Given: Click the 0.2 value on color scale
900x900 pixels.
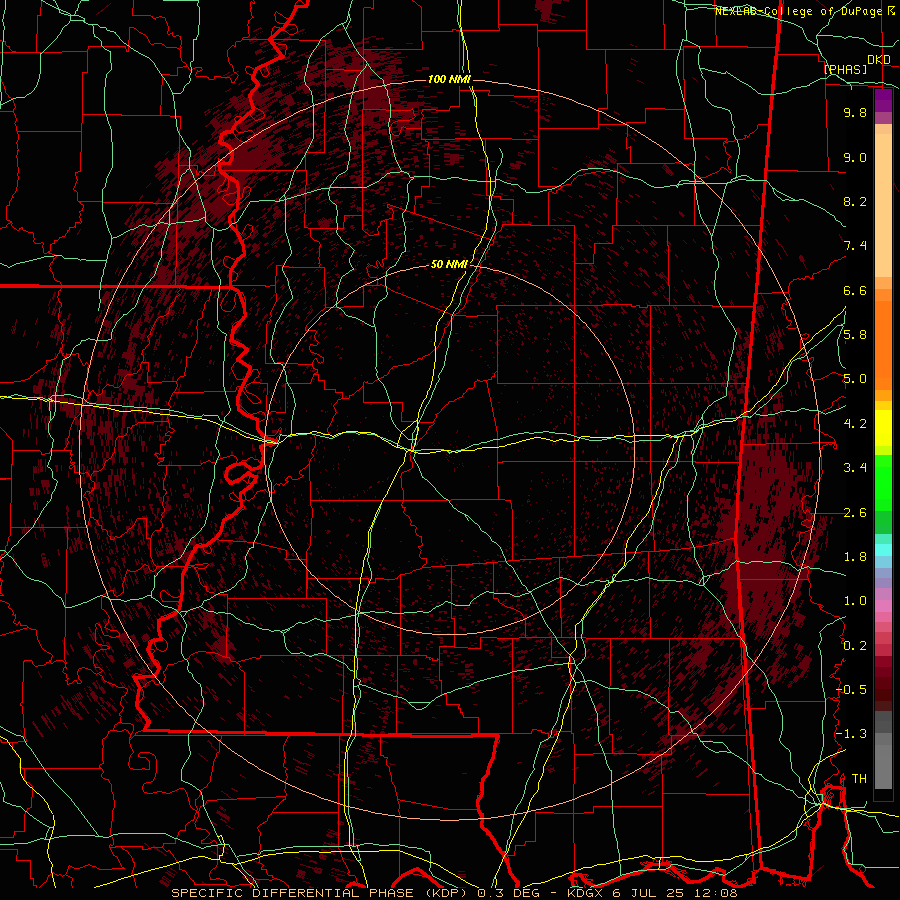Looking at the screenshot, I should 855,646.
